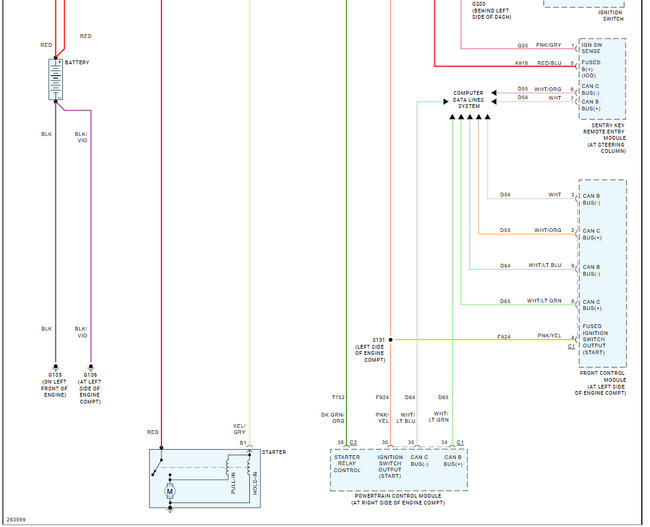Select the YEL/GRY wire label near starter
This screenshot has height=527, width=650.
click(239, 429)
